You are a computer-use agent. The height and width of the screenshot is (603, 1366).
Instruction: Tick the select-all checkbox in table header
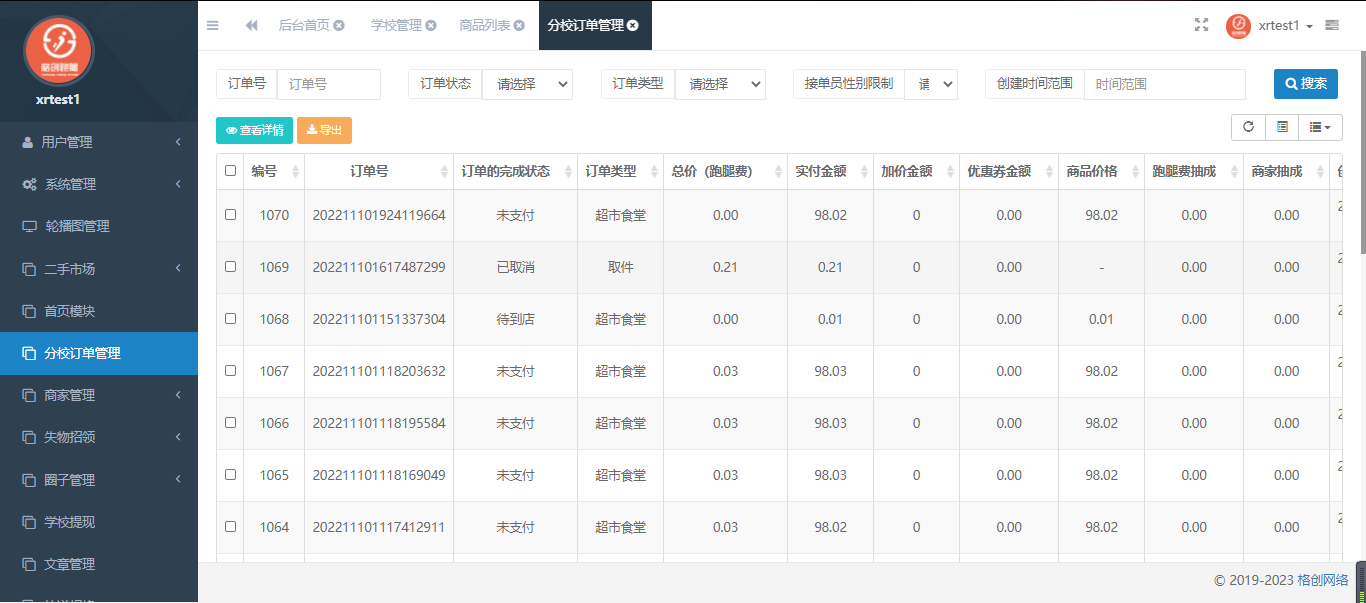pos(231,171)
